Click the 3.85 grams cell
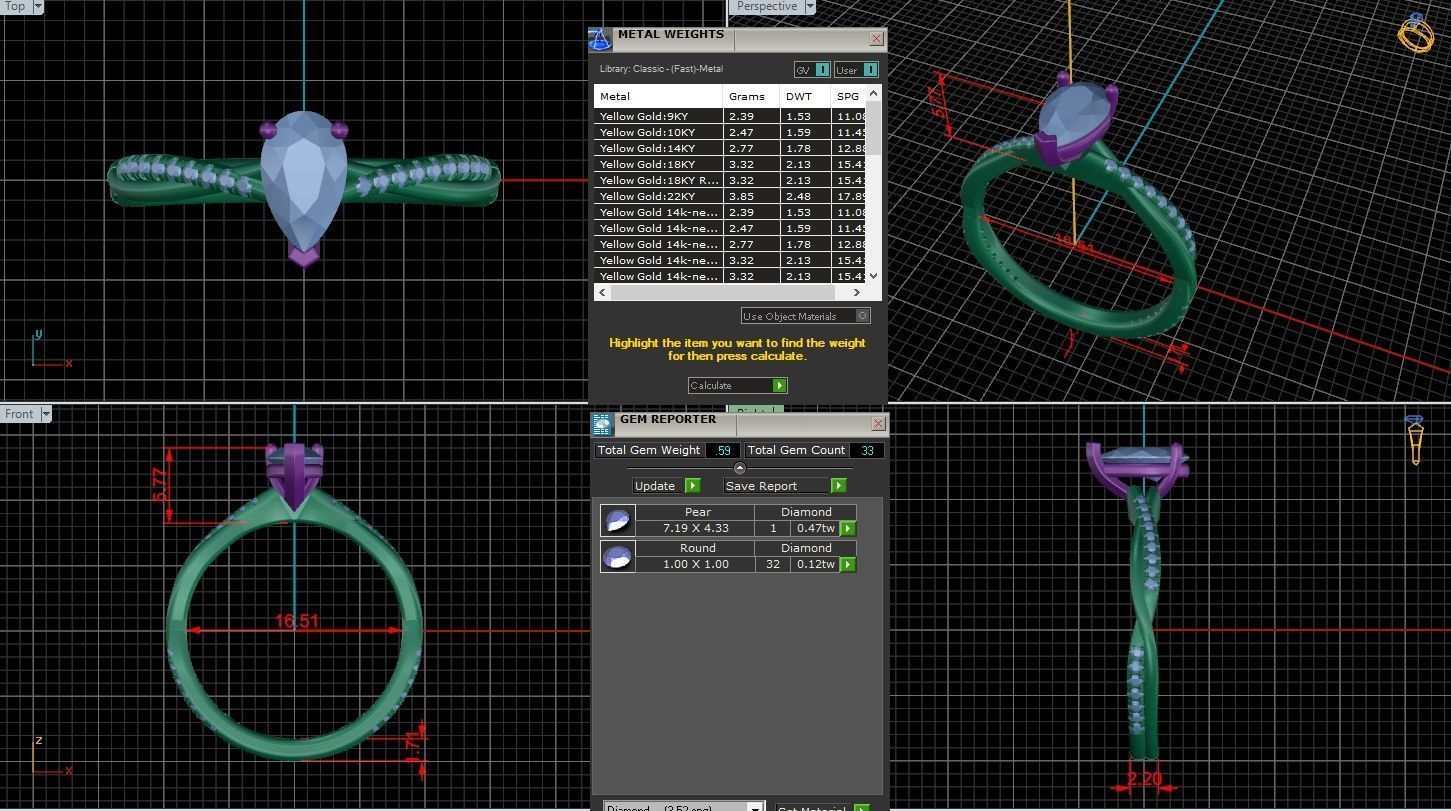 pos(752,196)
